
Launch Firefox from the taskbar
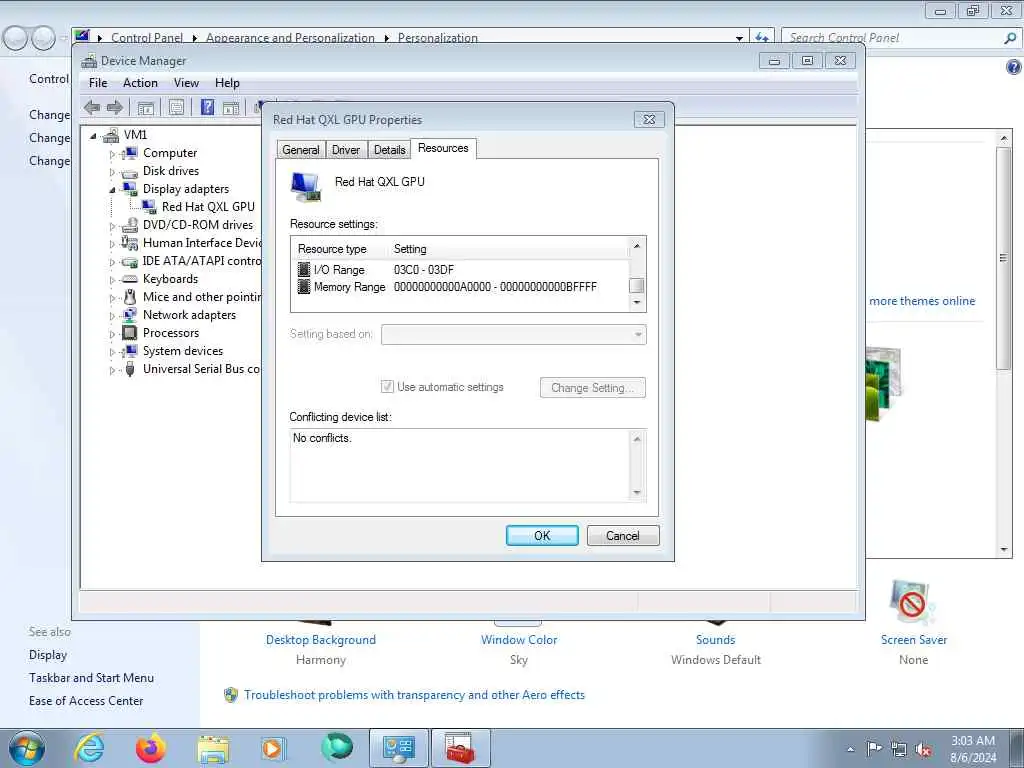[151, 748]
